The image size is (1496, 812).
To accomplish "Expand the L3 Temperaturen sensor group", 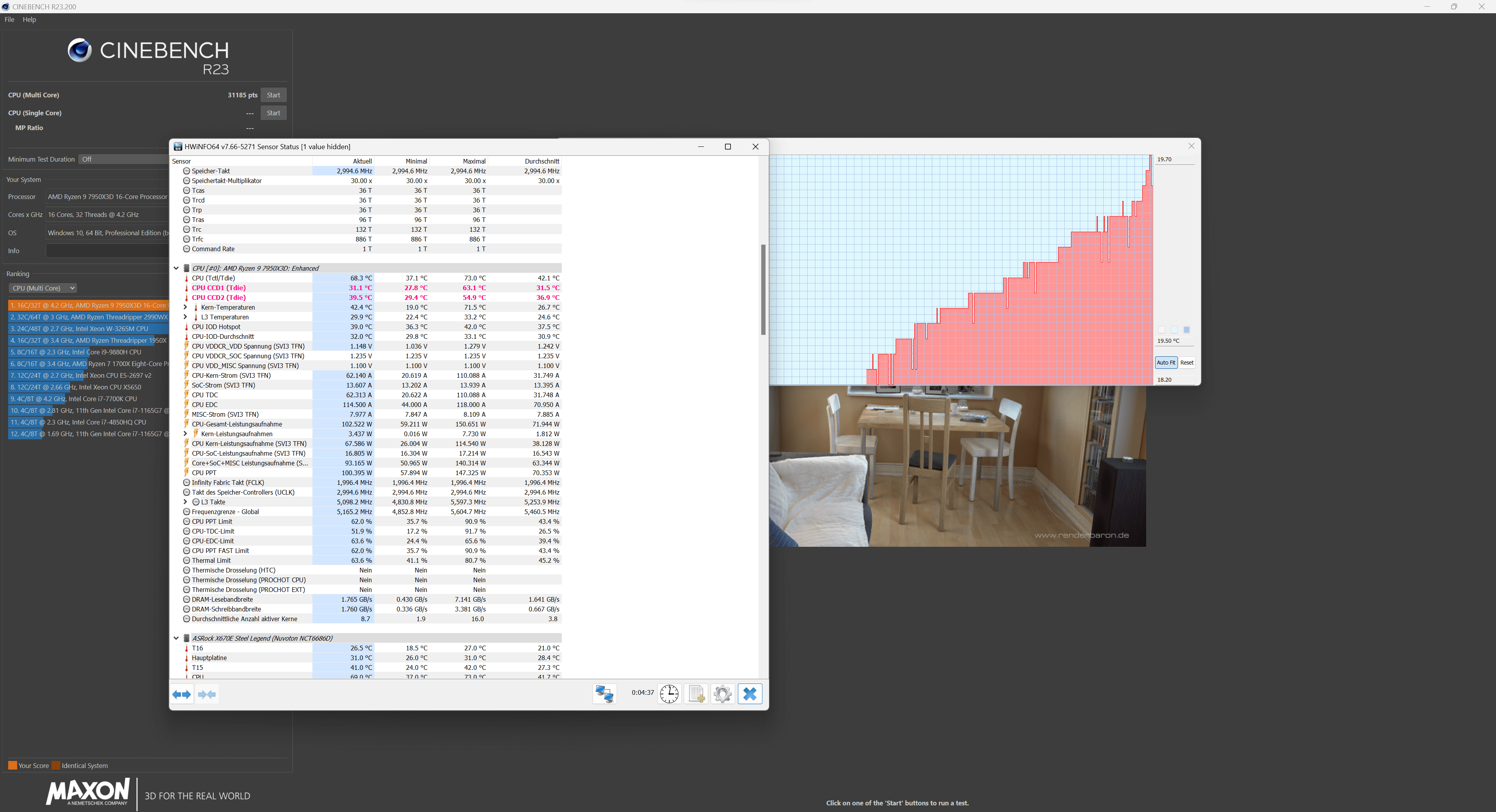I will (185, 317).
